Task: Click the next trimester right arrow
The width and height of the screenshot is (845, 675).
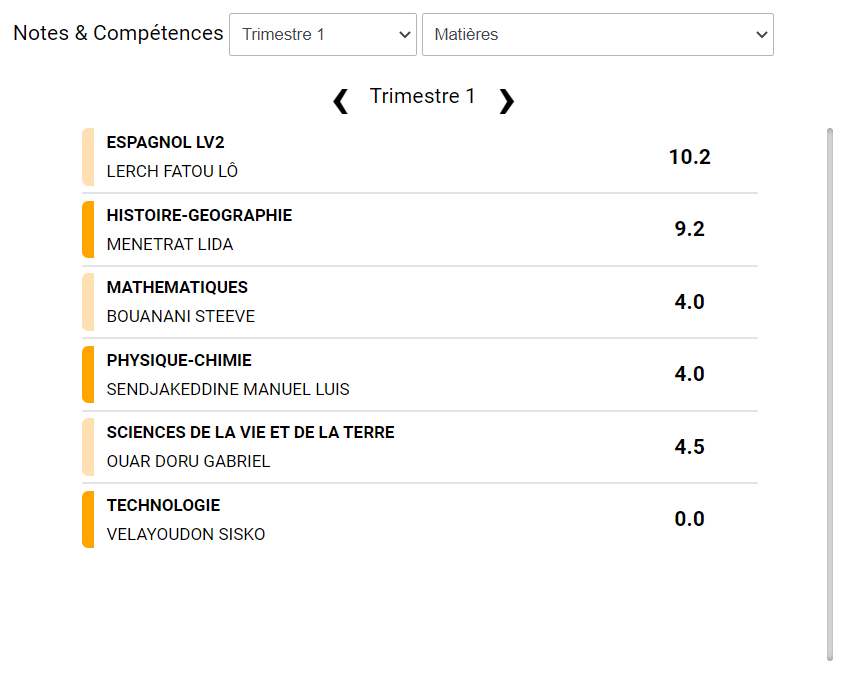Action: click(x=506, y=101)
